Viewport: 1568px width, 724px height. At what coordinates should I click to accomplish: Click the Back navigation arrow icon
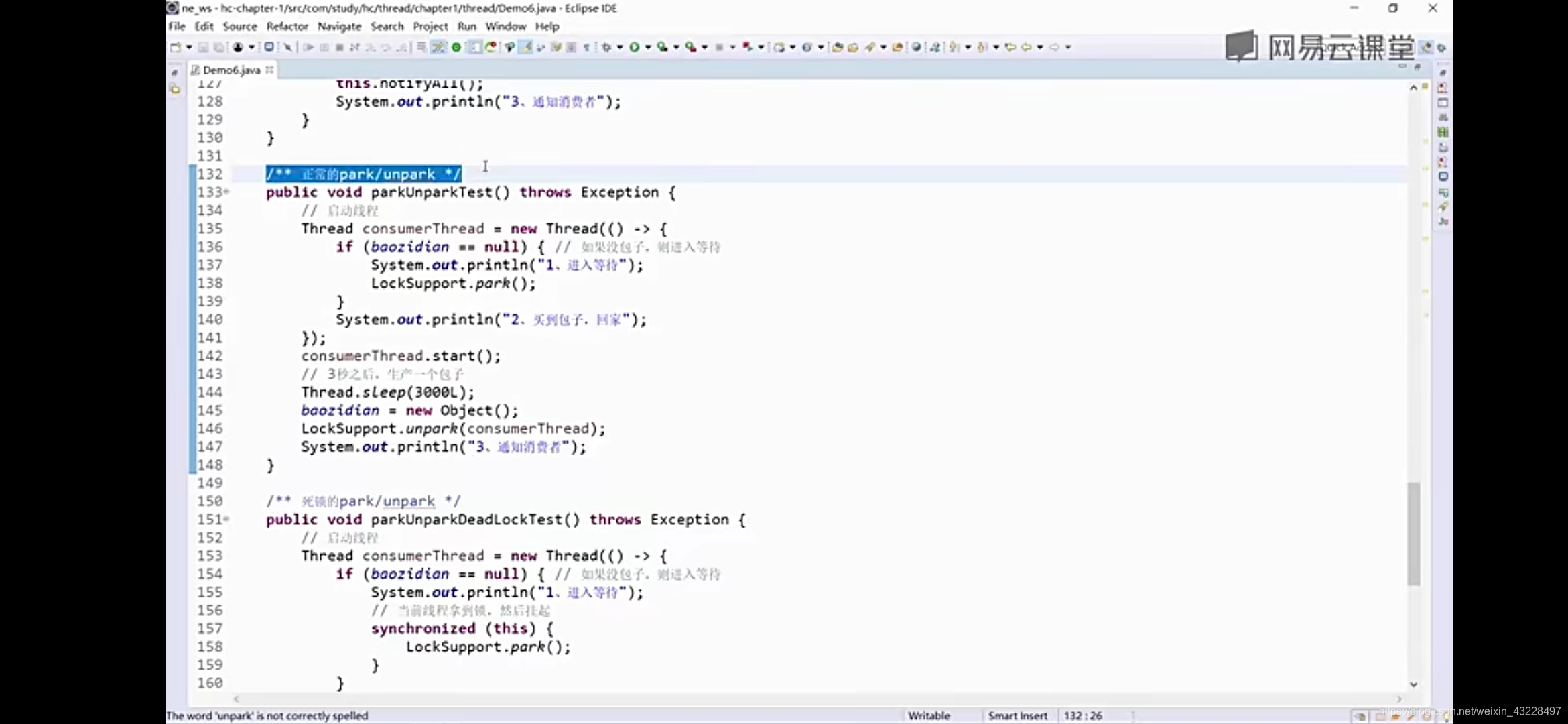coord(1026,47)
